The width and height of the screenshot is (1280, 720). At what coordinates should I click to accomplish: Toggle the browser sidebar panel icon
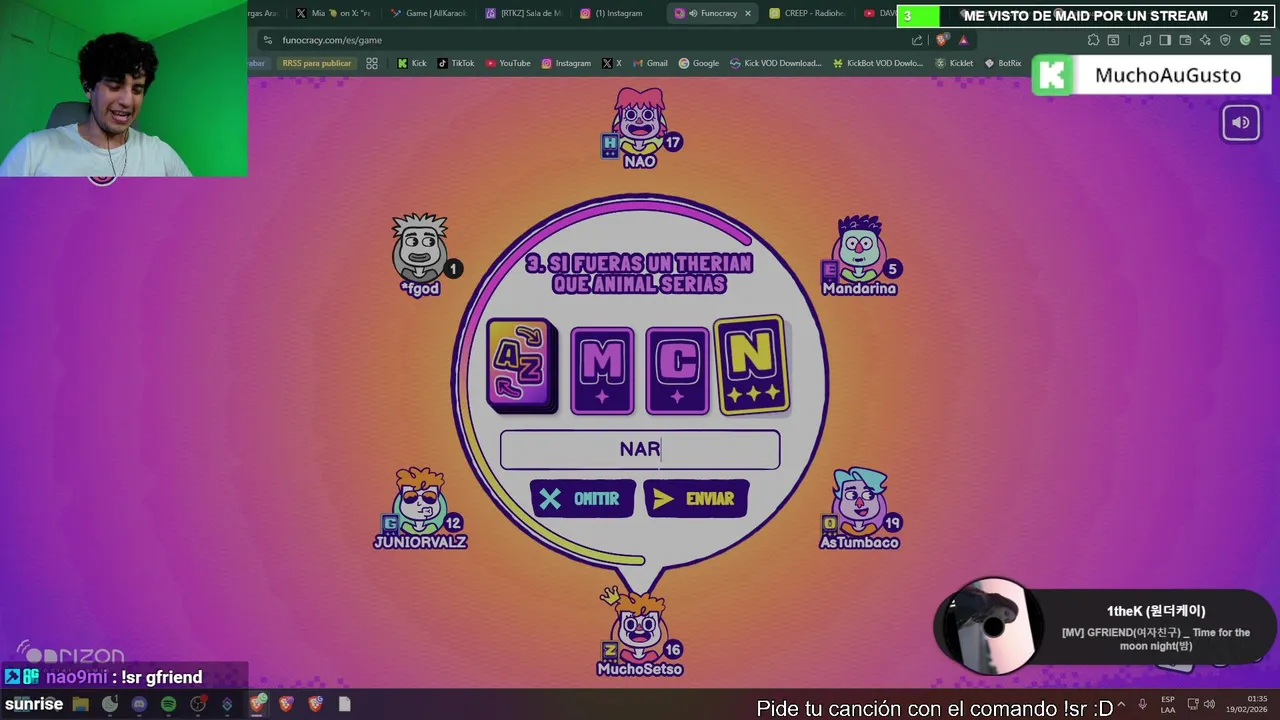[x=1165, y=40]
